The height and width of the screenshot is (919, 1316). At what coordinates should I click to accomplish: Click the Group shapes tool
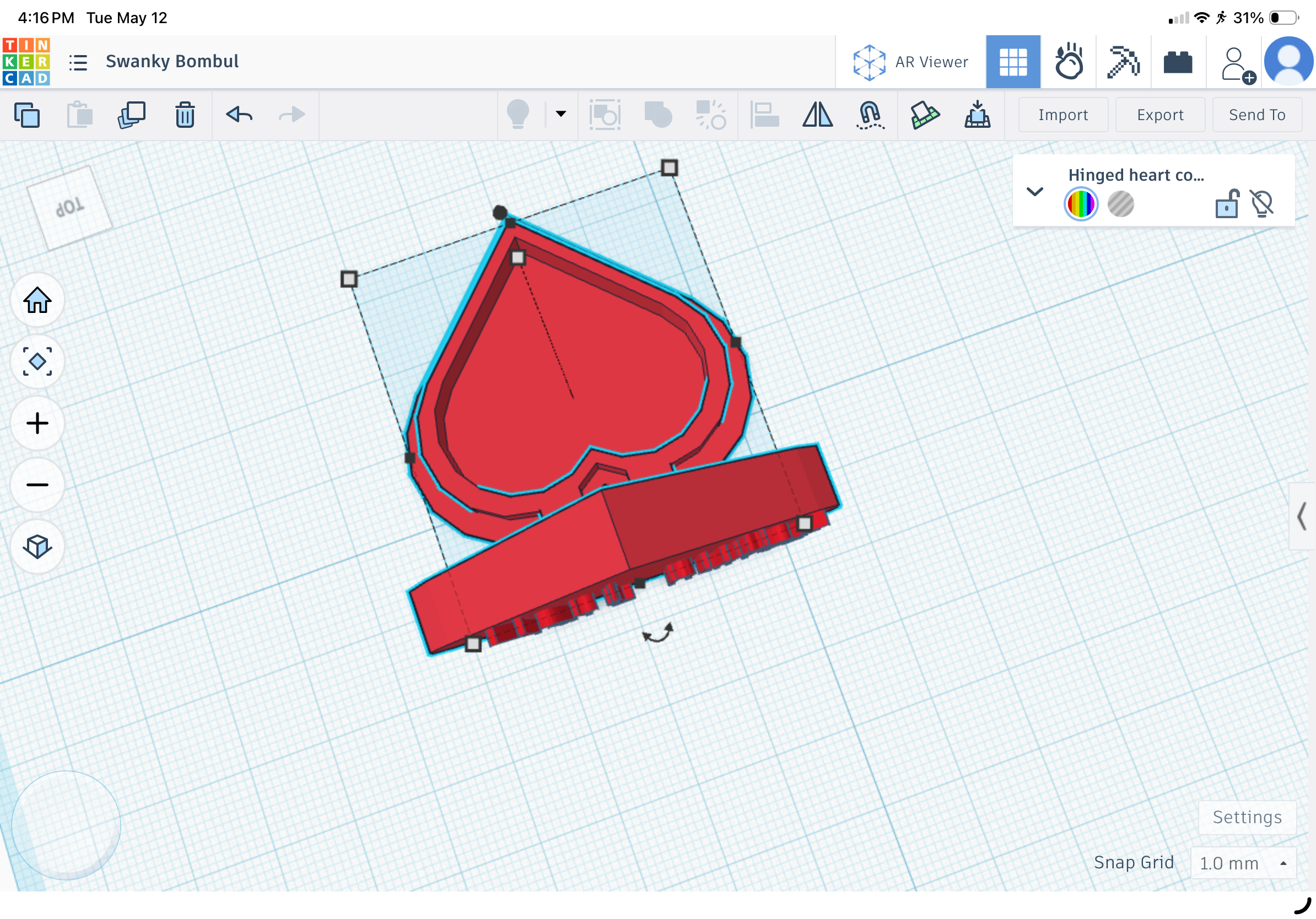pos(605,115)
